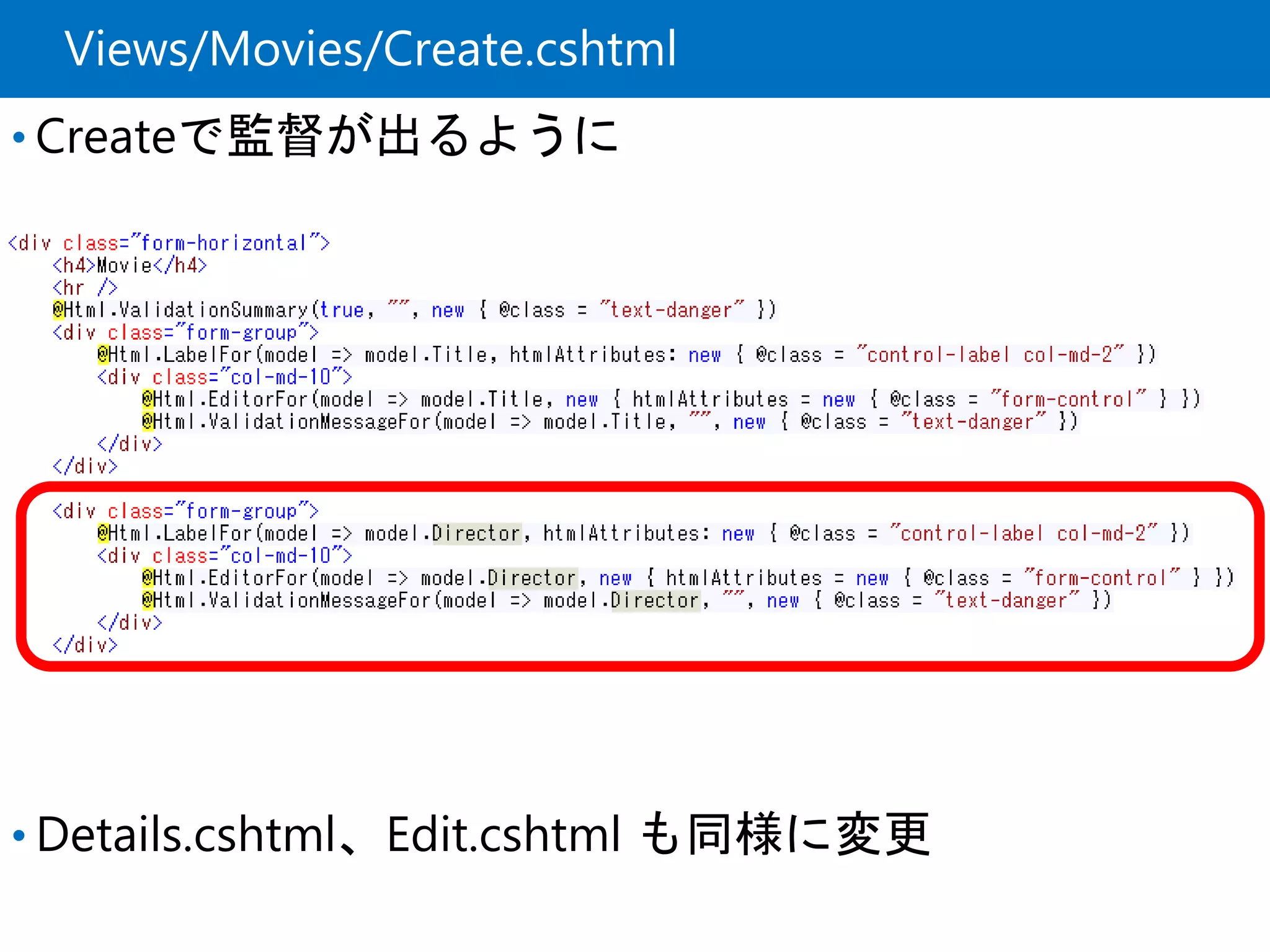Click the bottom bullet mentioning Details.cshtml and Edit.cshtml
This screenshot has height=952, width=1270.
pyautogui.click(x=483, y=835)
